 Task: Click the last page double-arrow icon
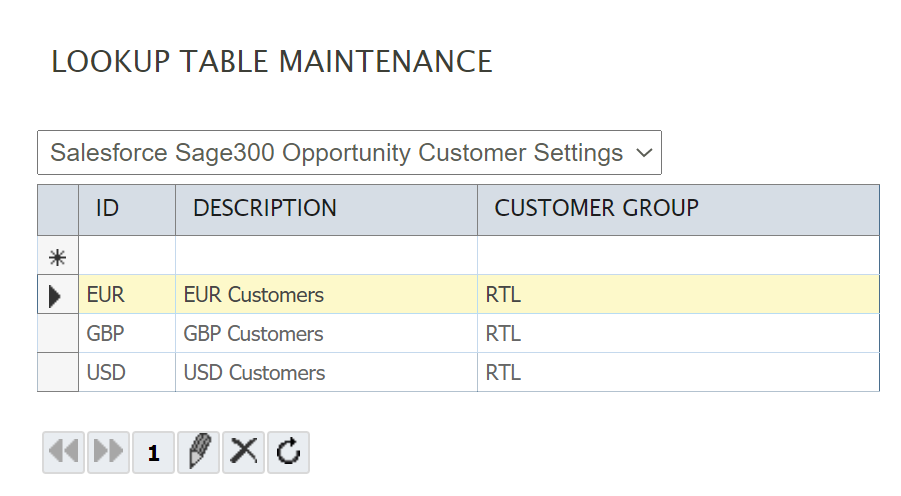pos(108,452)
